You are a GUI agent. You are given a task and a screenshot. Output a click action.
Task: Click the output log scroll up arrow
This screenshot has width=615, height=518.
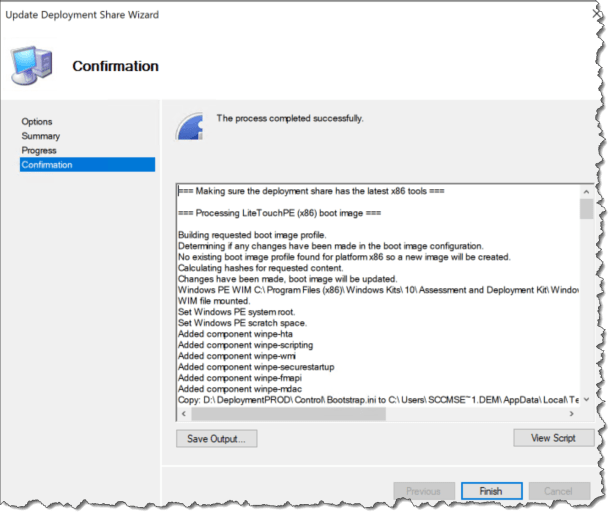pos(586,192)
